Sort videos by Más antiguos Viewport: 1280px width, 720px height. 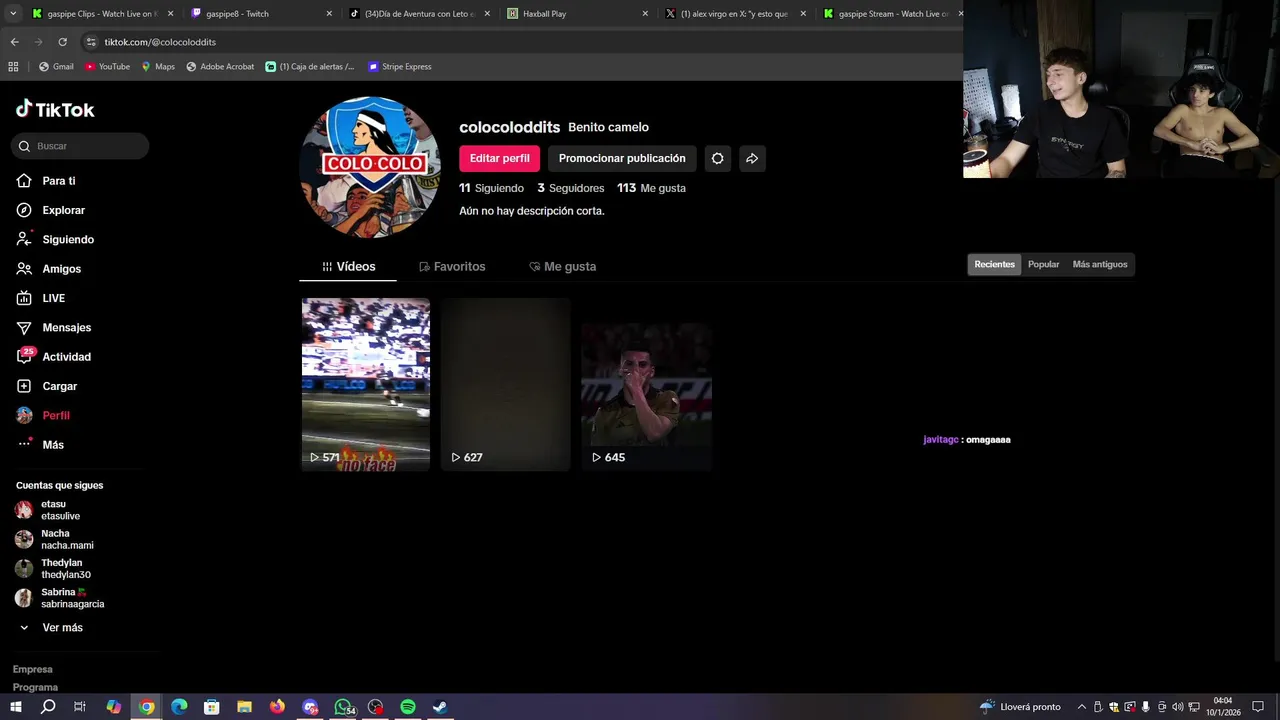point(1100,264)
